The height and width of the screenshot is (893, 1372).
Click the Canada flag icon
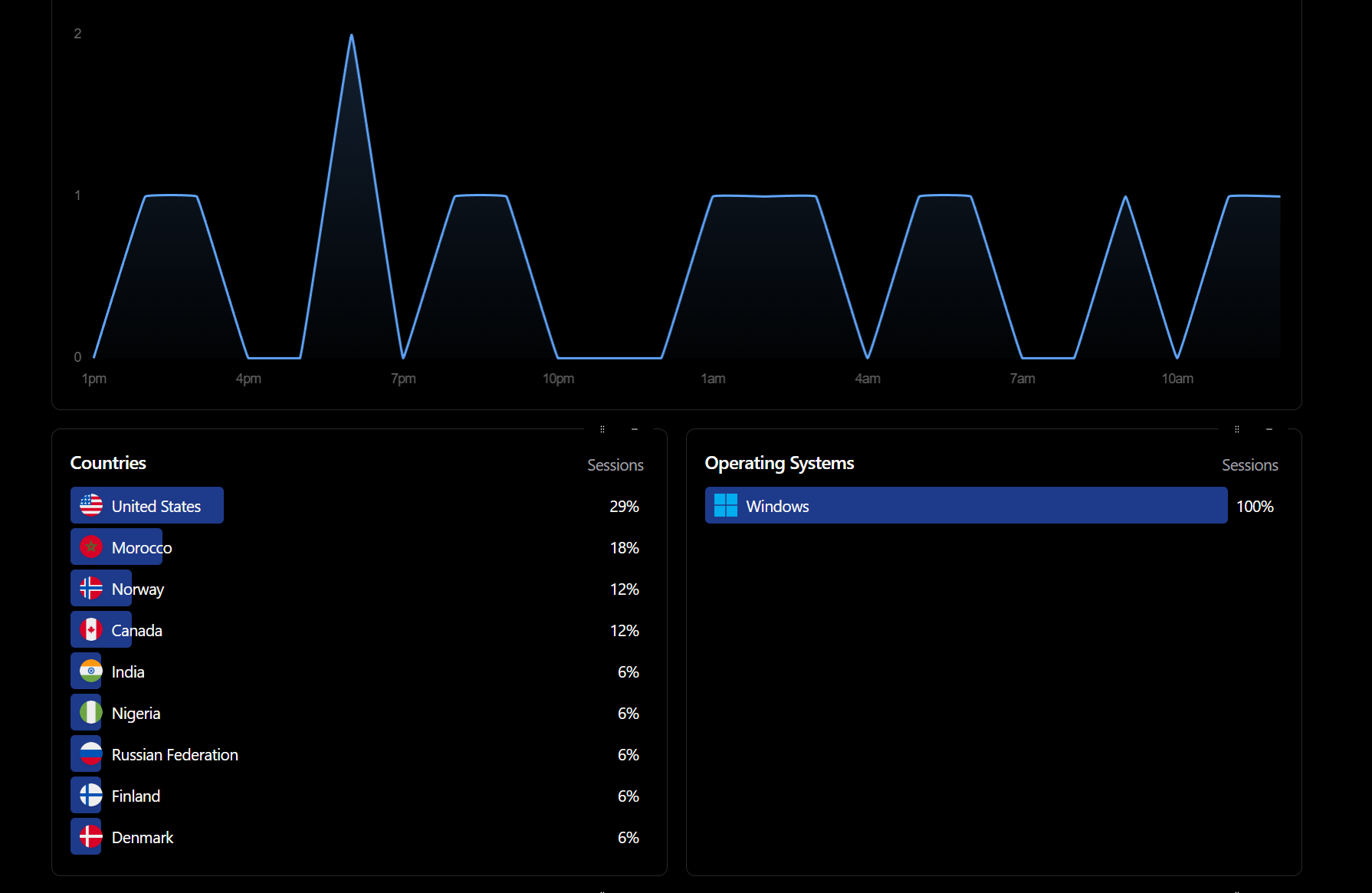91,629
